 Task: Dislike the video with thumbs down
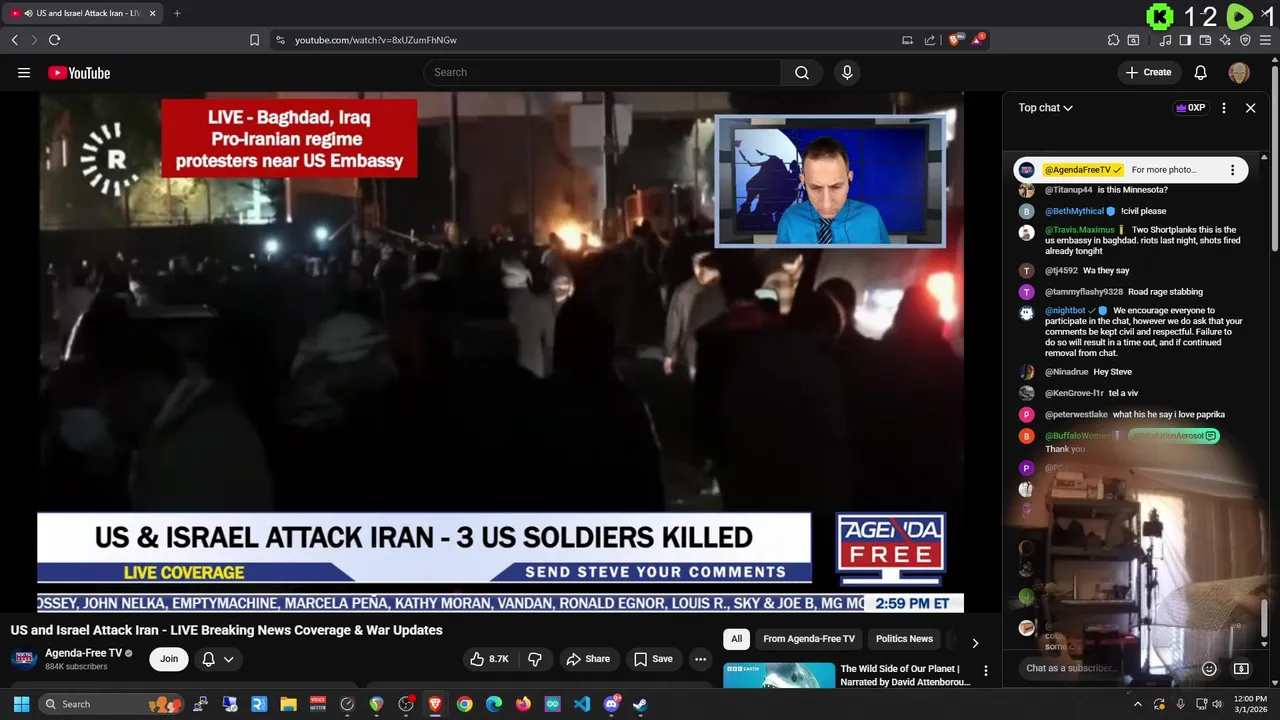coord(535,659)
